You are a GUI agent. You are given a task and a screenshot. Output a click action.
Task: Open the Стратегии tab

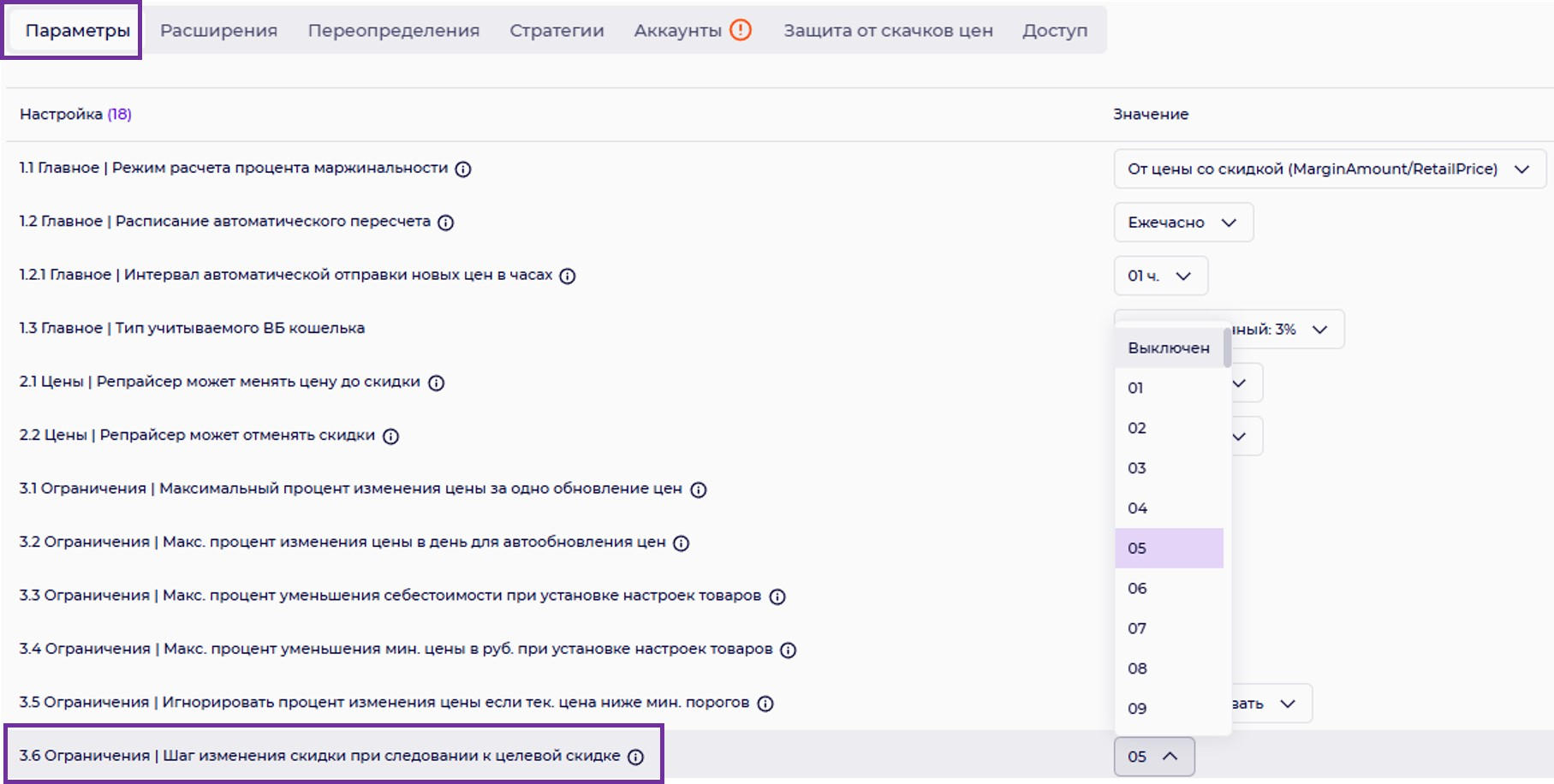[557, 31]
